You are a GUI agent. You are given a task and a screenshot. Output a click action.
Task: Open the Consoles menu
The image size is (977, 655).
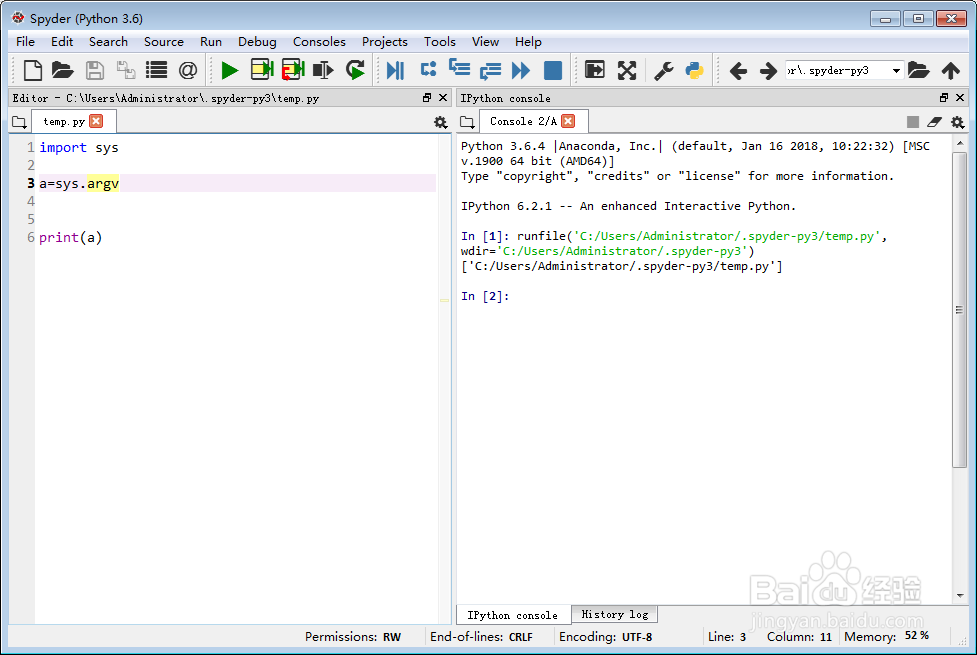[x=319, y=42]
